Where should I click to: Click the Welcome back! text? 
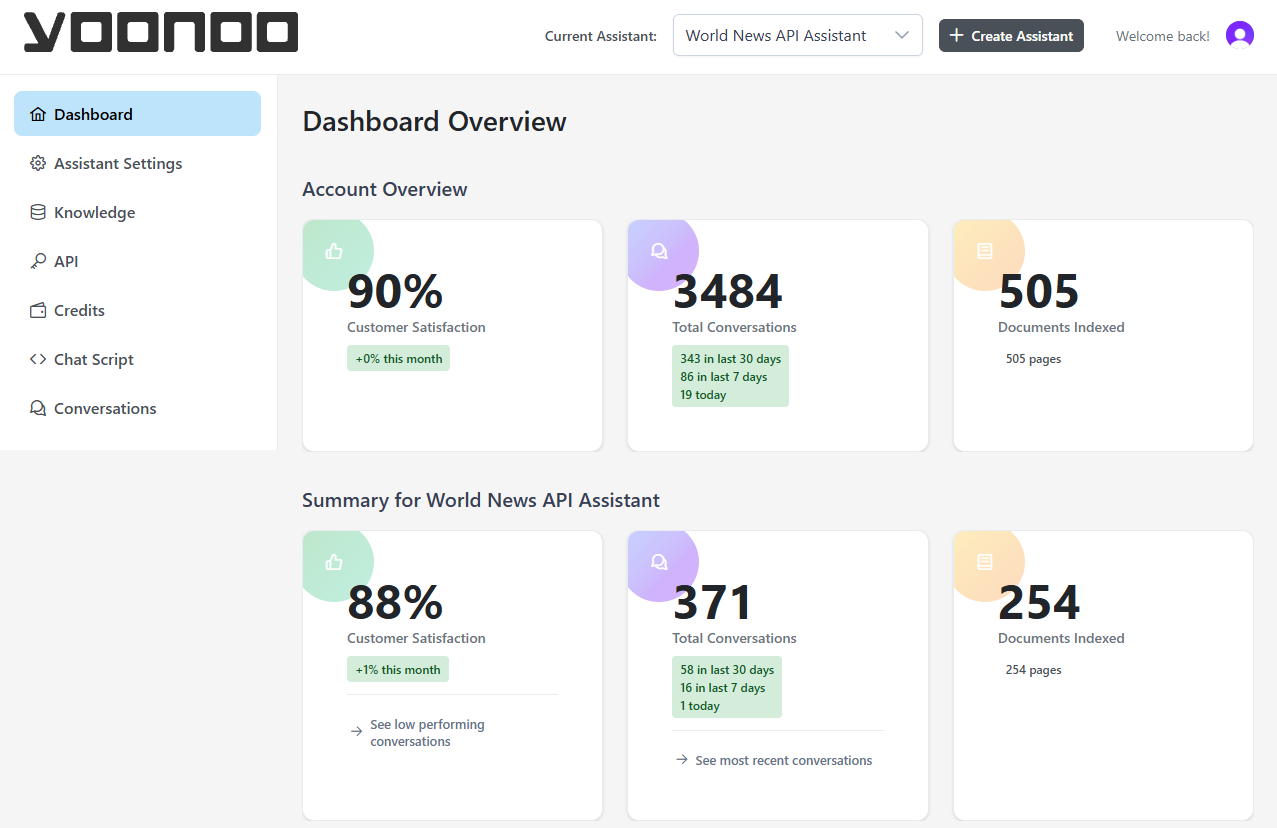pyautogui.click(x=1162, y=36)
